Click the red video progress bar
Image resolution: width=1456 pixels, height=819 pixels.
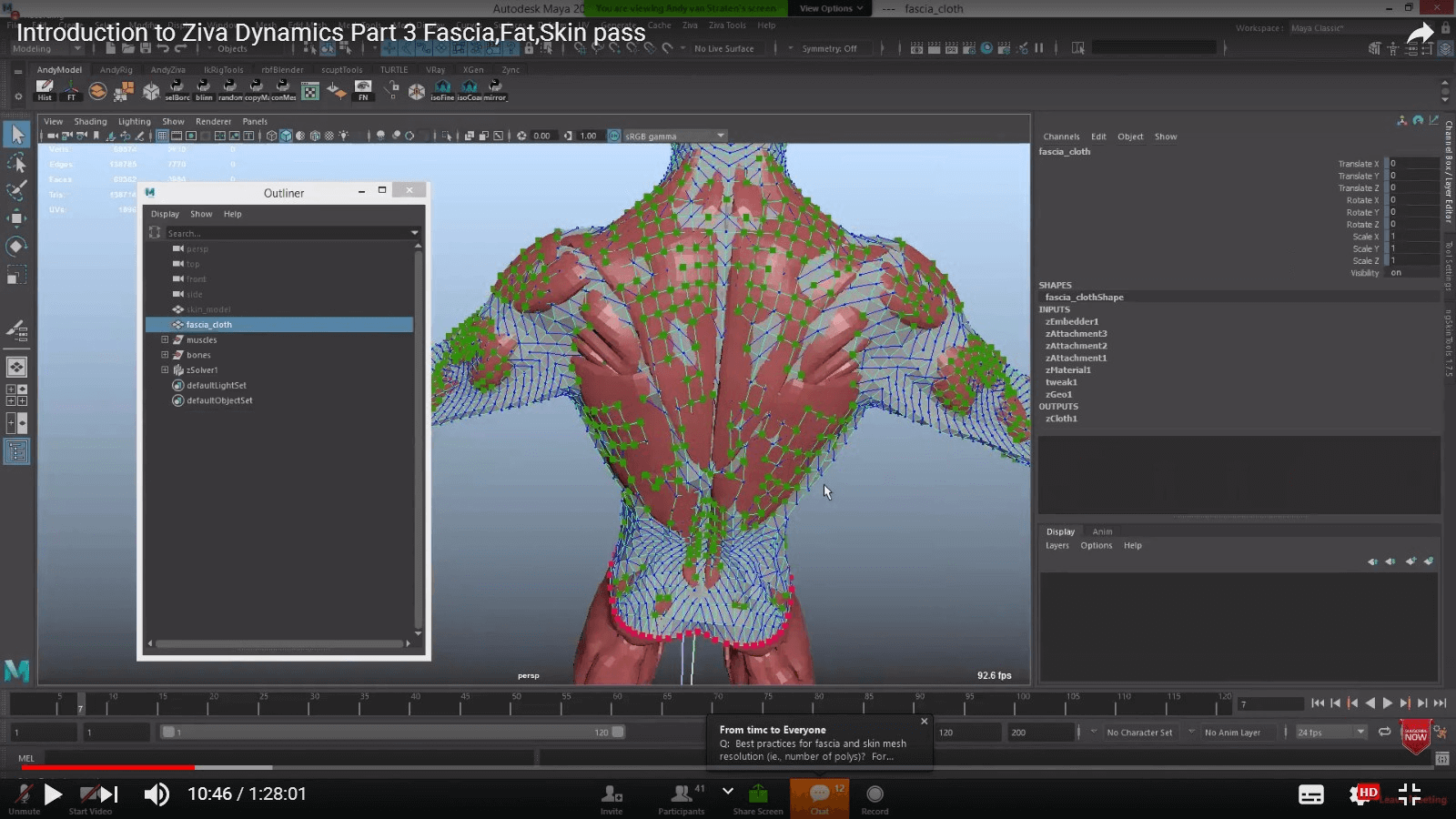click(x=109, y=767)
